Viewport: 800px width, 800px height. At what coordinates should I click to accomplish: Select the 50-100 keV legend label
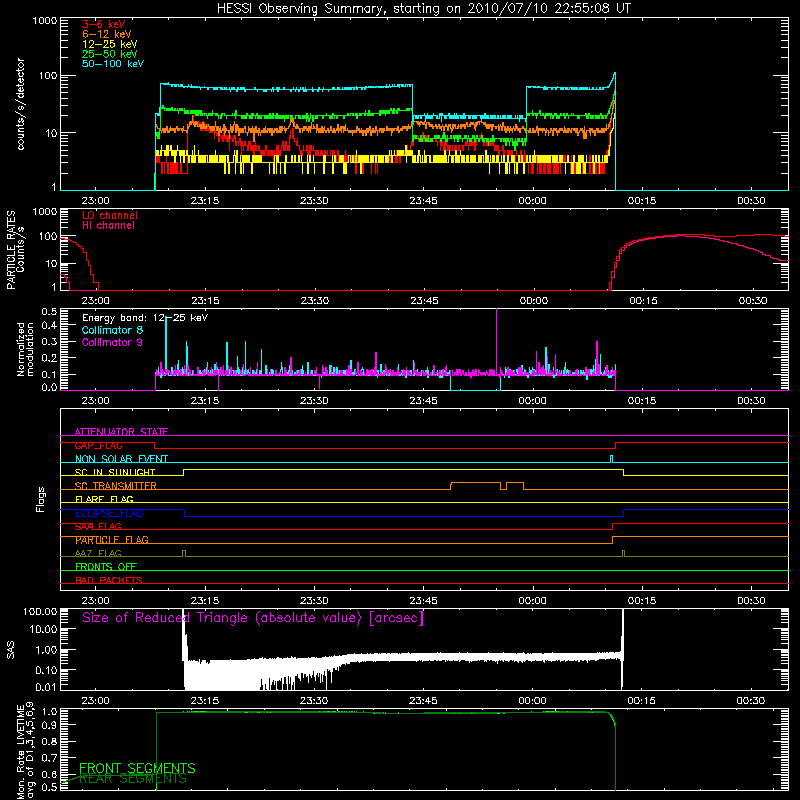click(x=113, y=64)
